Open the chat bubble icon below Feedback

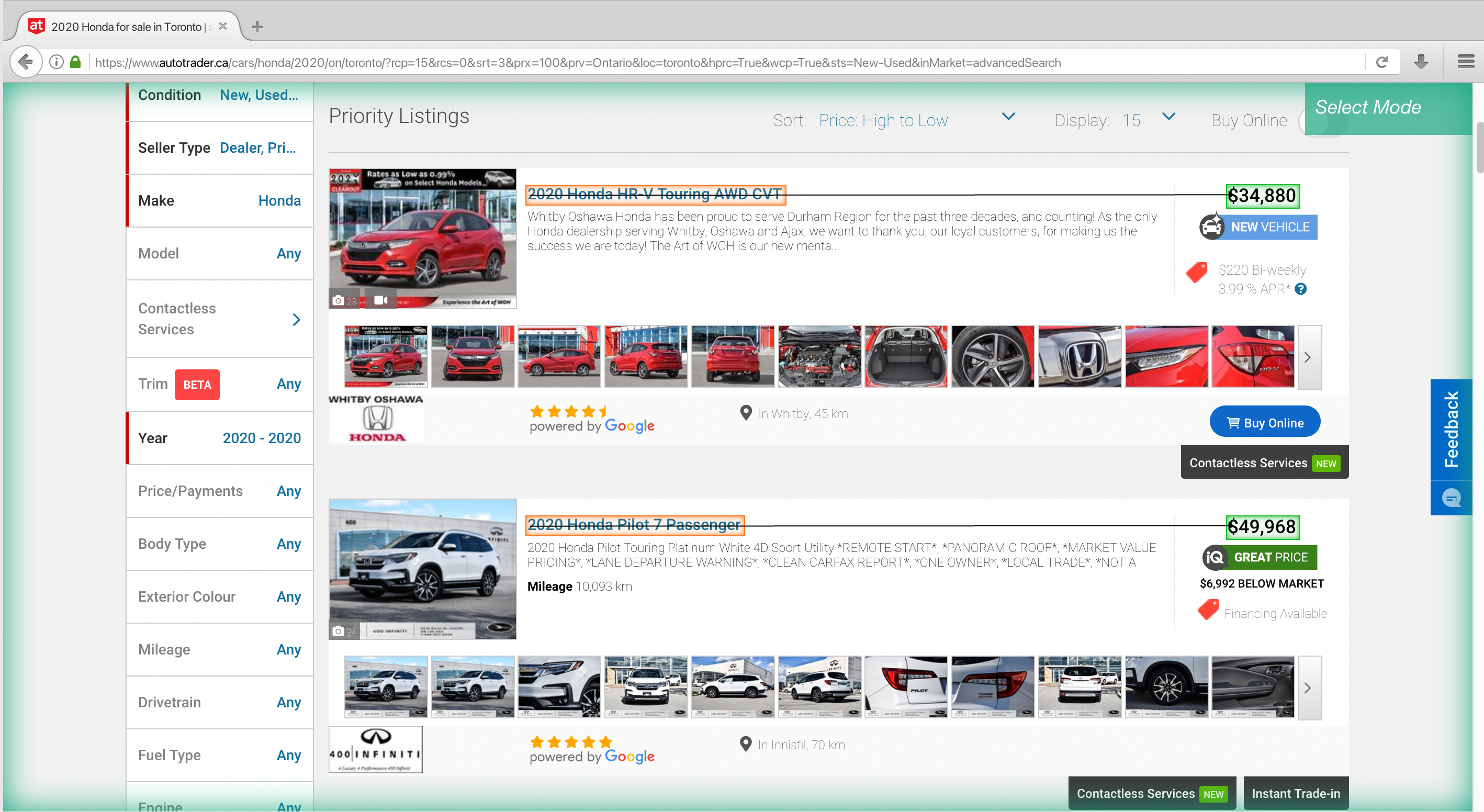click(x=1451, y=498)
